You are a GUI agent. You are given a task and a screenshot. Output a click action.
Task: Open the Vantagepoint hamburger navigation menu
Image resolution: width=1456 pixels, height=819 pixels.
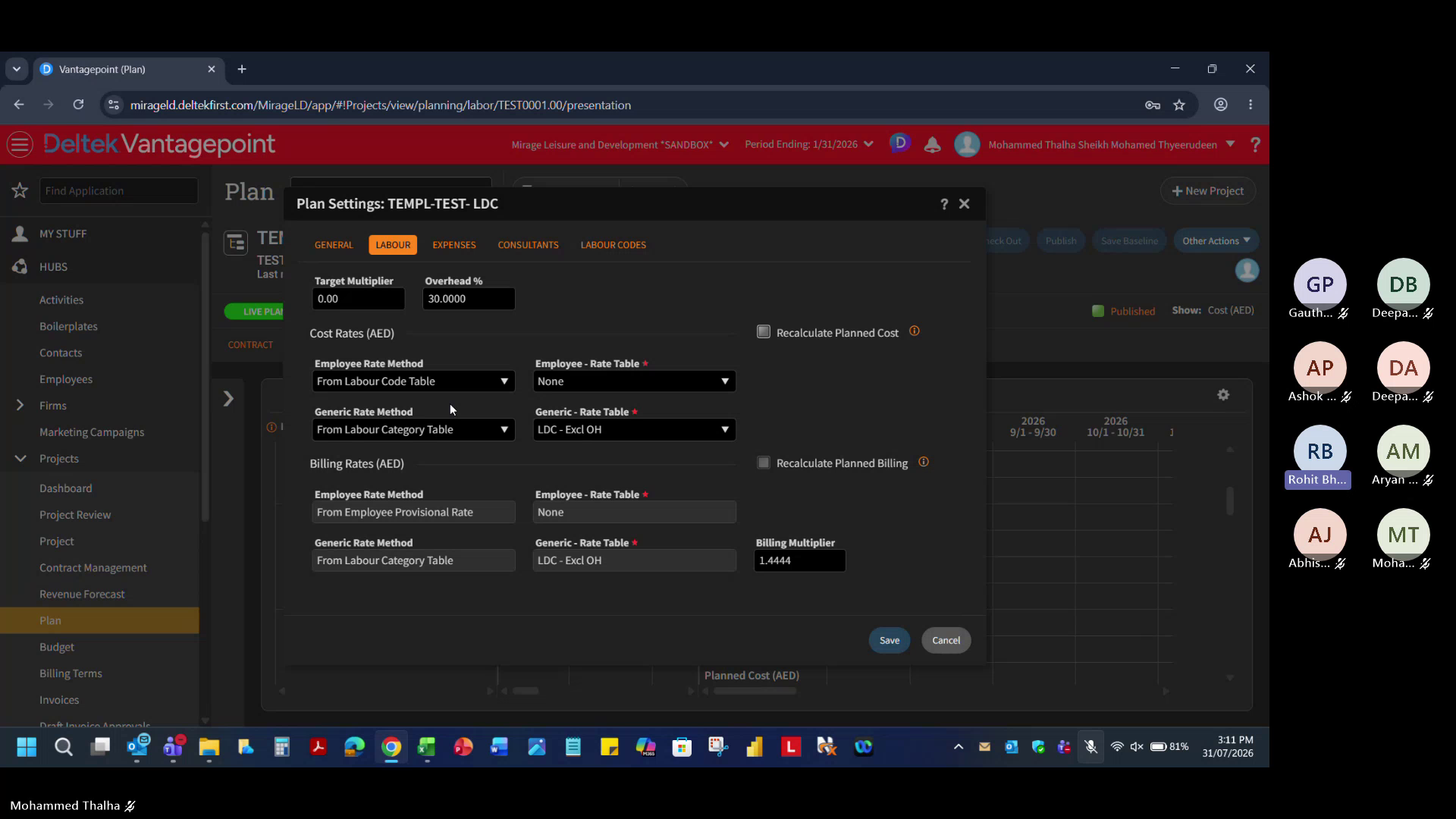[x=20, y=144]
